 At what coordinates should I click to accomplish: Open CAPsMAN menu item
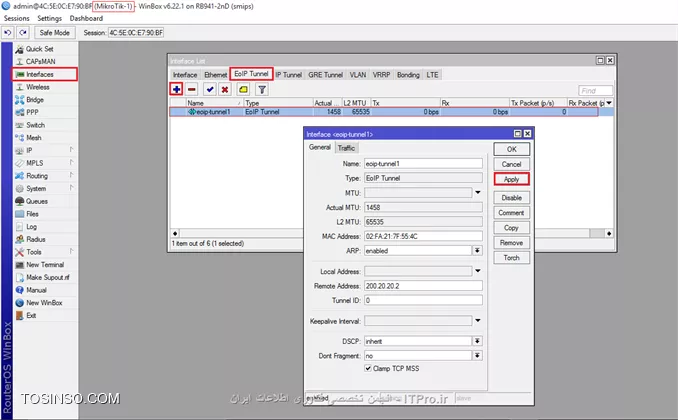(41, 61)
